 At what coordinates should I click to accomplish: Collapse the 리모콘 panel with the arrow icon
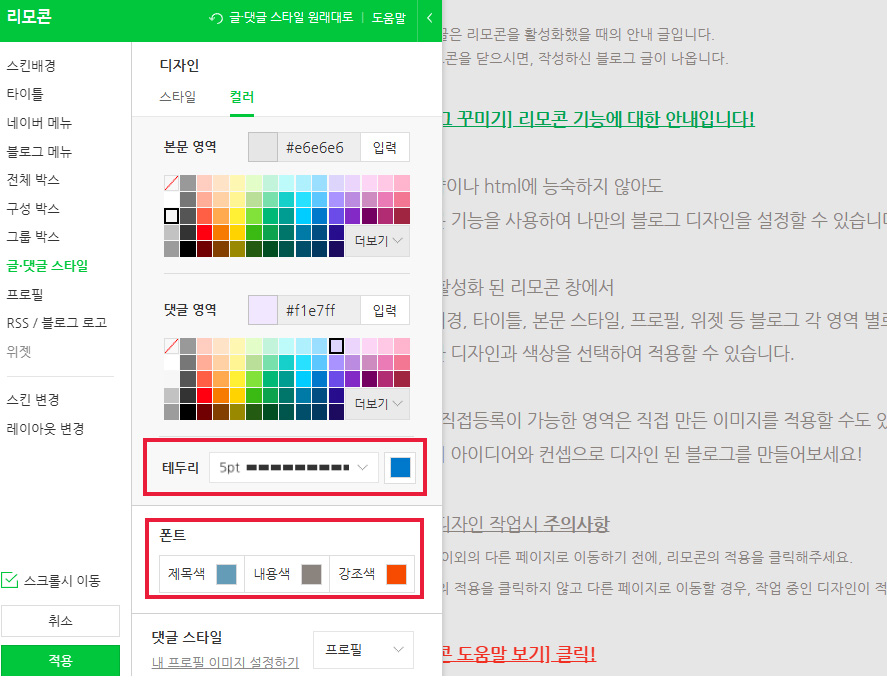point(429,18)
